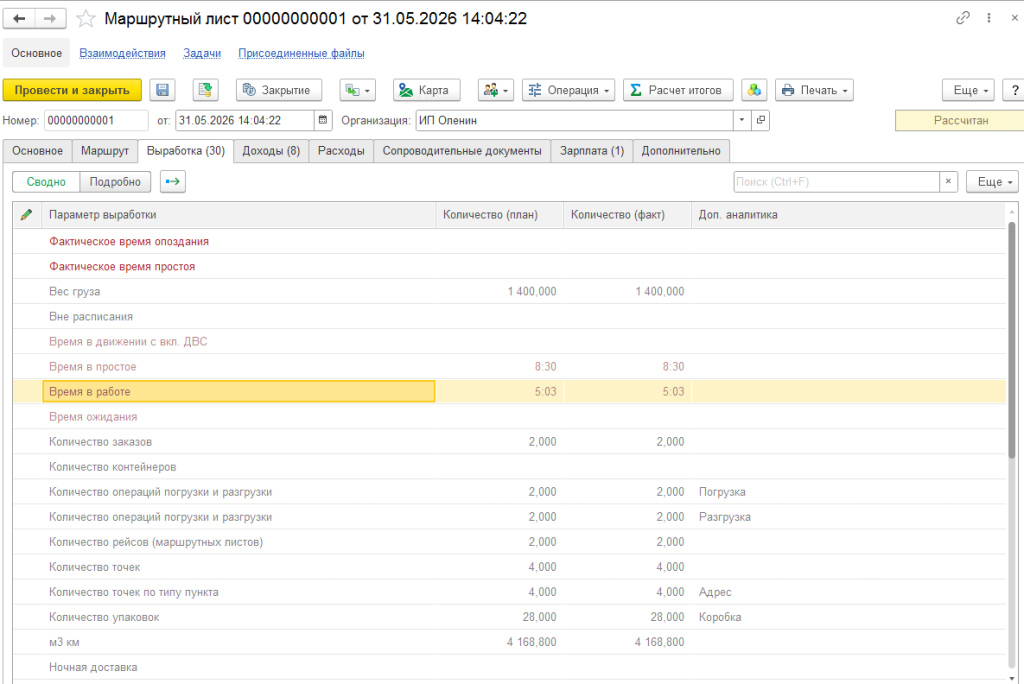Screen dimensions: 1024x684
Task: Navigate back with the left arrow
Action: [x=19, y=18]
